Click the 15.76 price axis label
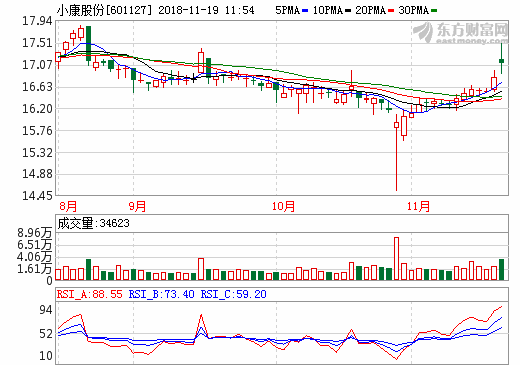The image size is (520, 365). (x=37, y=131)
